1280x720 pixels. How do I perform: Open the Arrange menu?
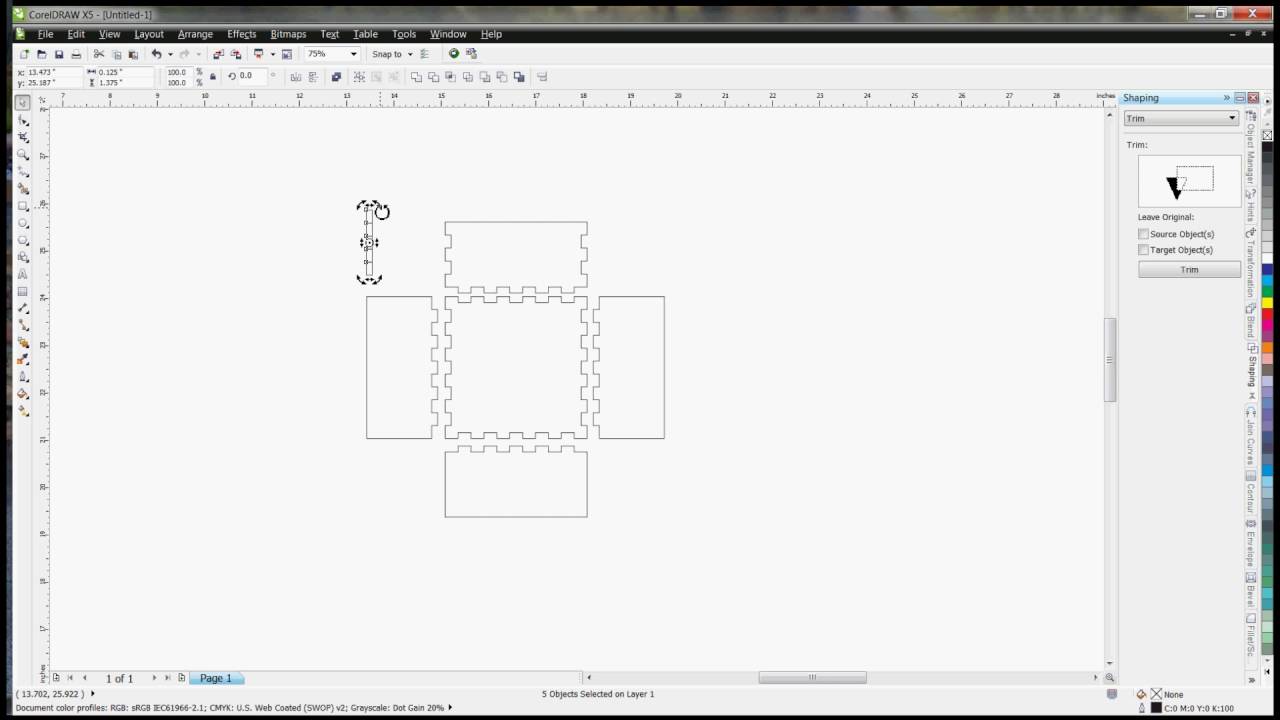tap(195, 34)
